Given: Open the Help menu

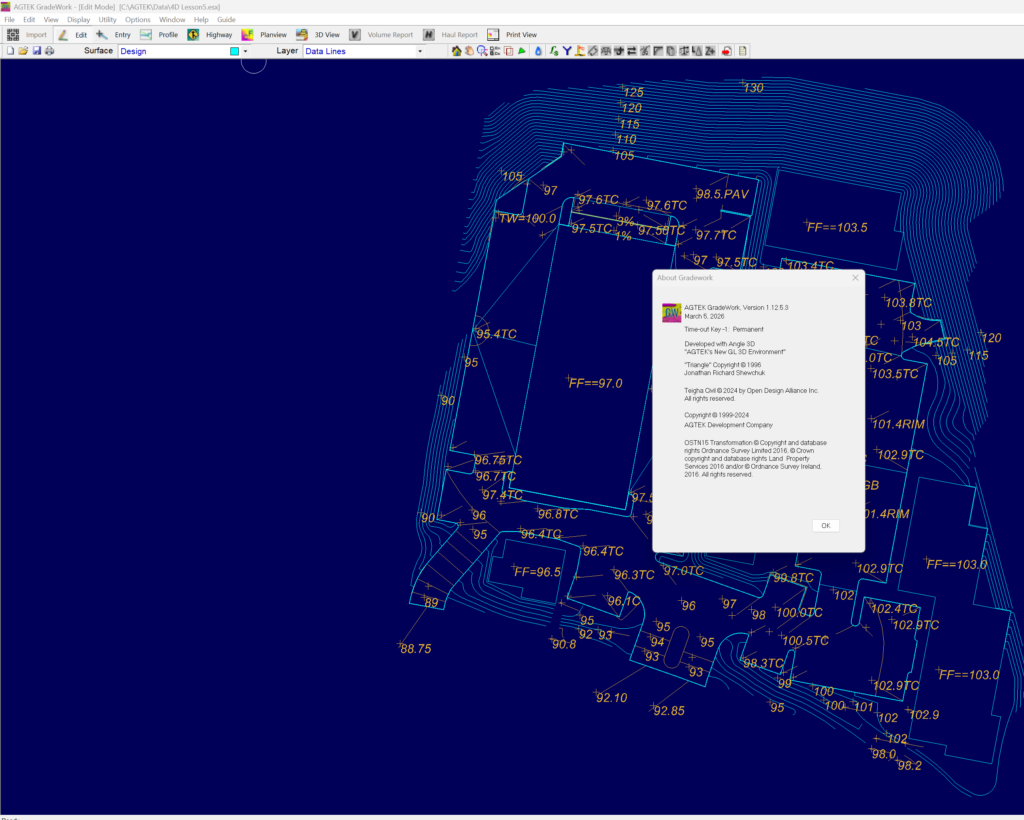Looking at the screenshot, I should click(x=201, y=20).
